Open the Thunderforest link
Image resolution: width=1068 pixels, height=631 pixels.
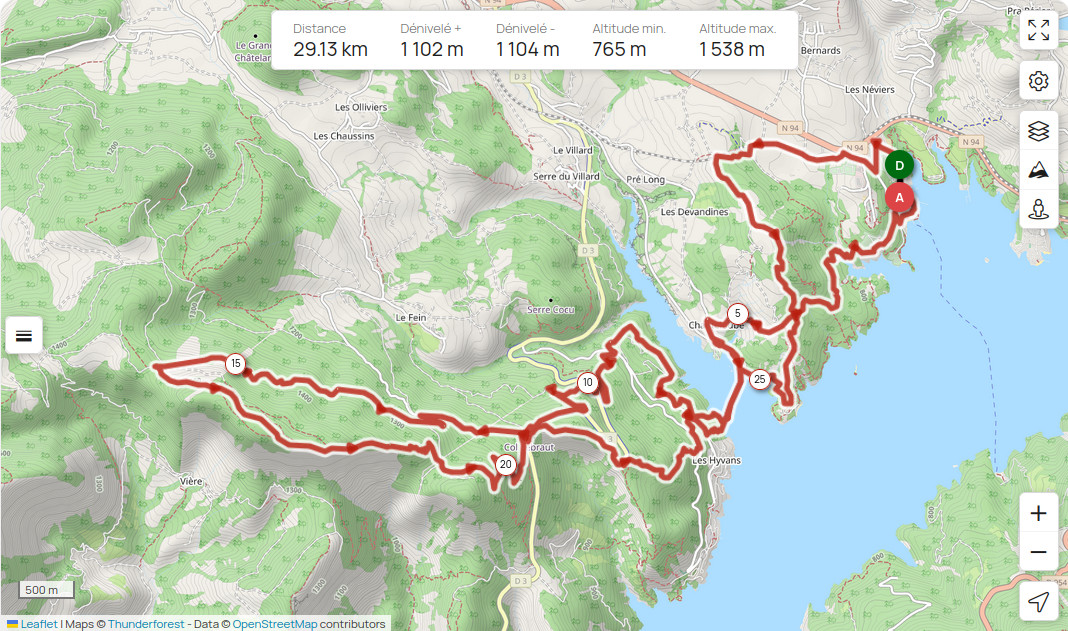[146, 624]
